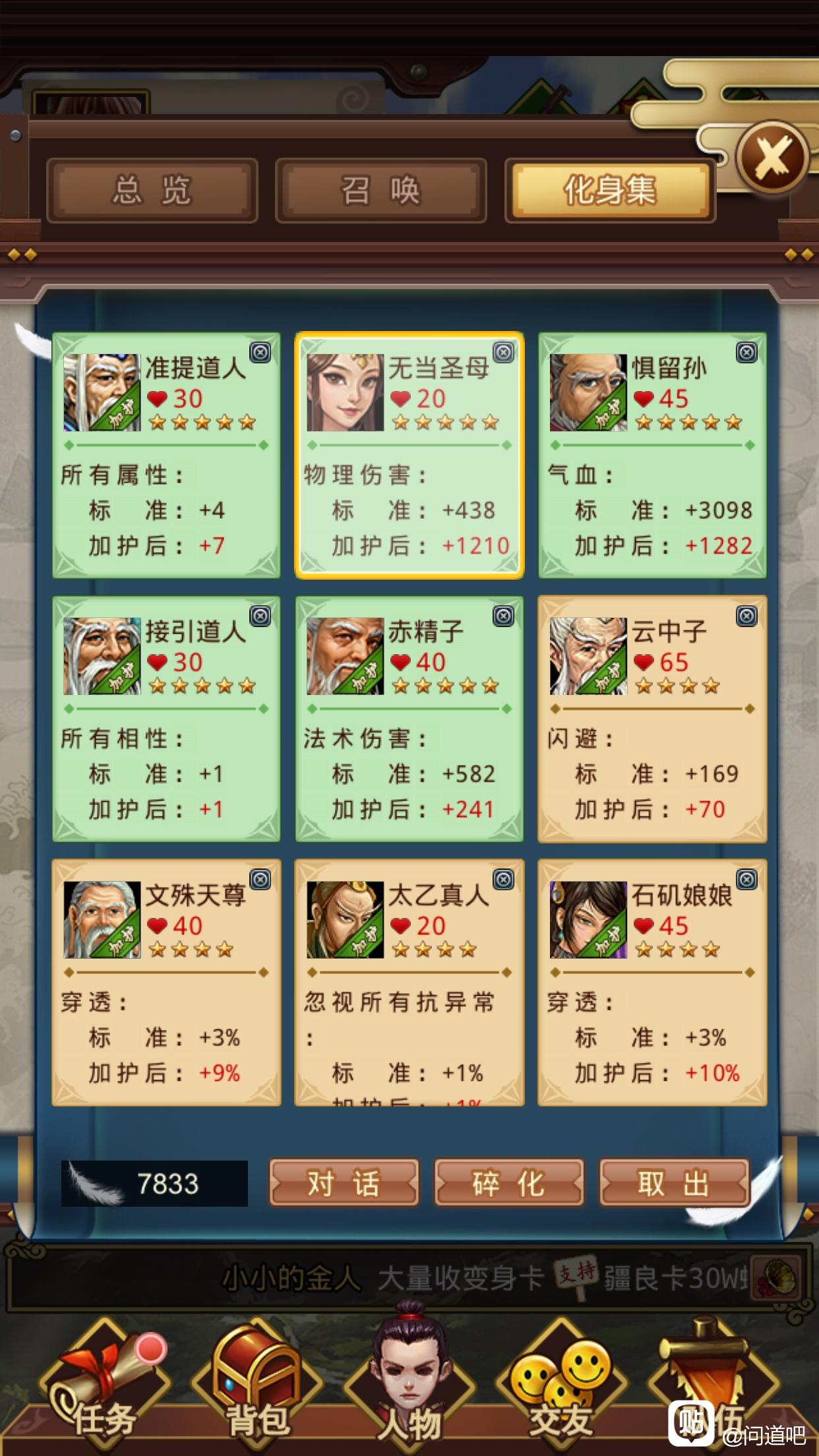Click the 取出 button
Viewport: 819px width, 1456px height.
[x=674, y=1183]
